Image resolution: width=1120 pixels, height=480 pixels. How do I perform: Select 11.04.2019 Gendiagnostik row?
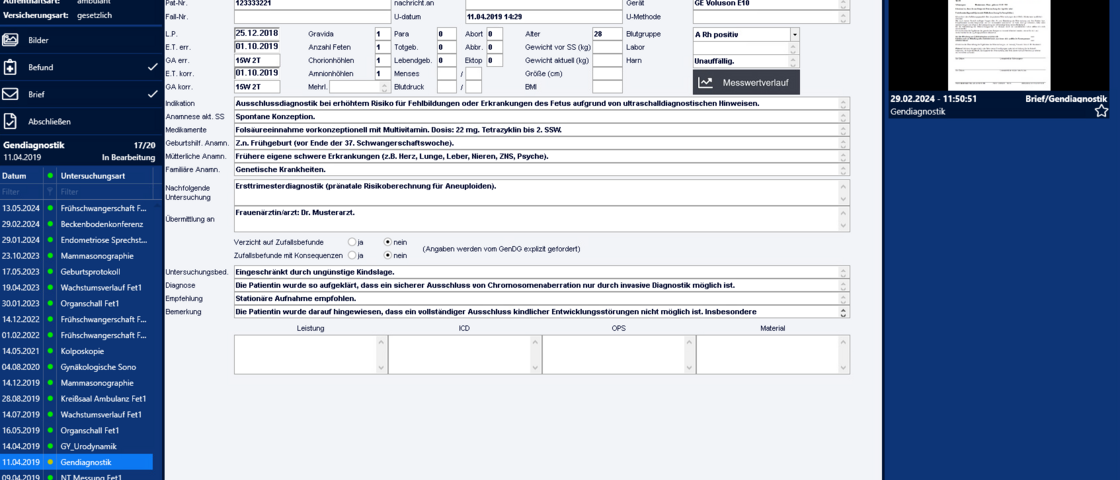76,462
